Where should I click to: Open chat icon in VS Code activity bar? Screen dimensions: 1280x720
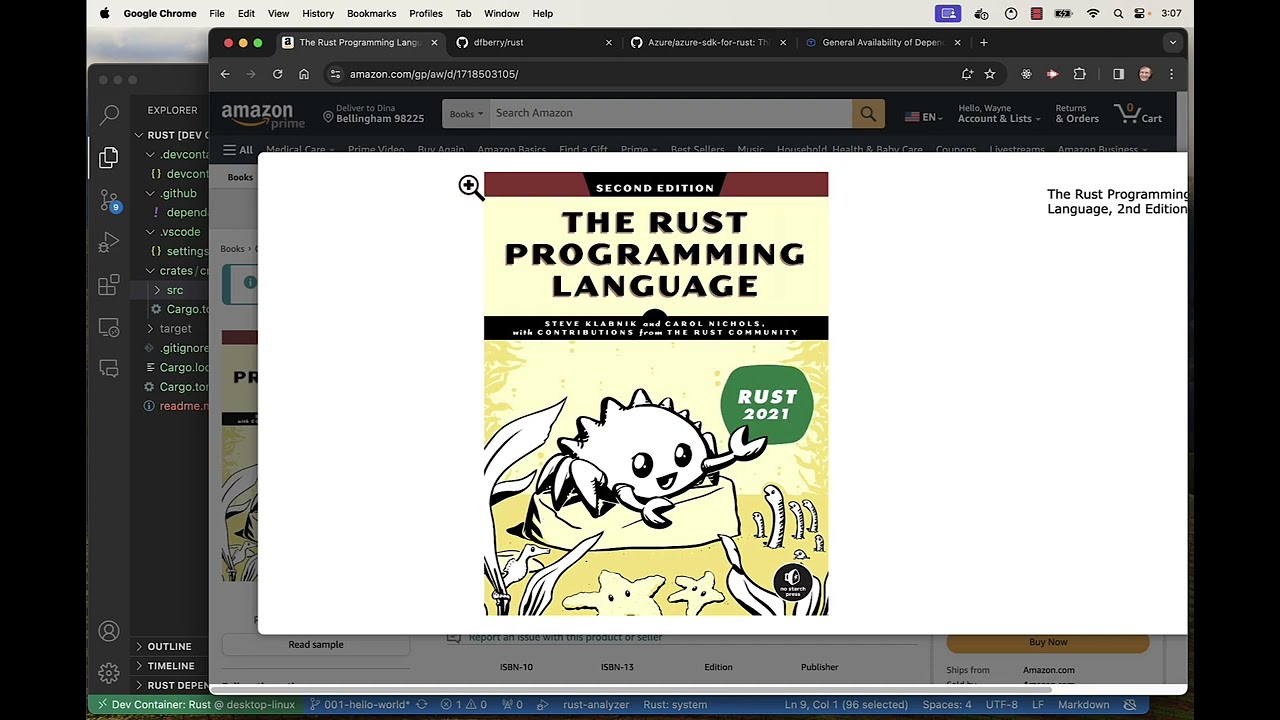pos(109,369)
